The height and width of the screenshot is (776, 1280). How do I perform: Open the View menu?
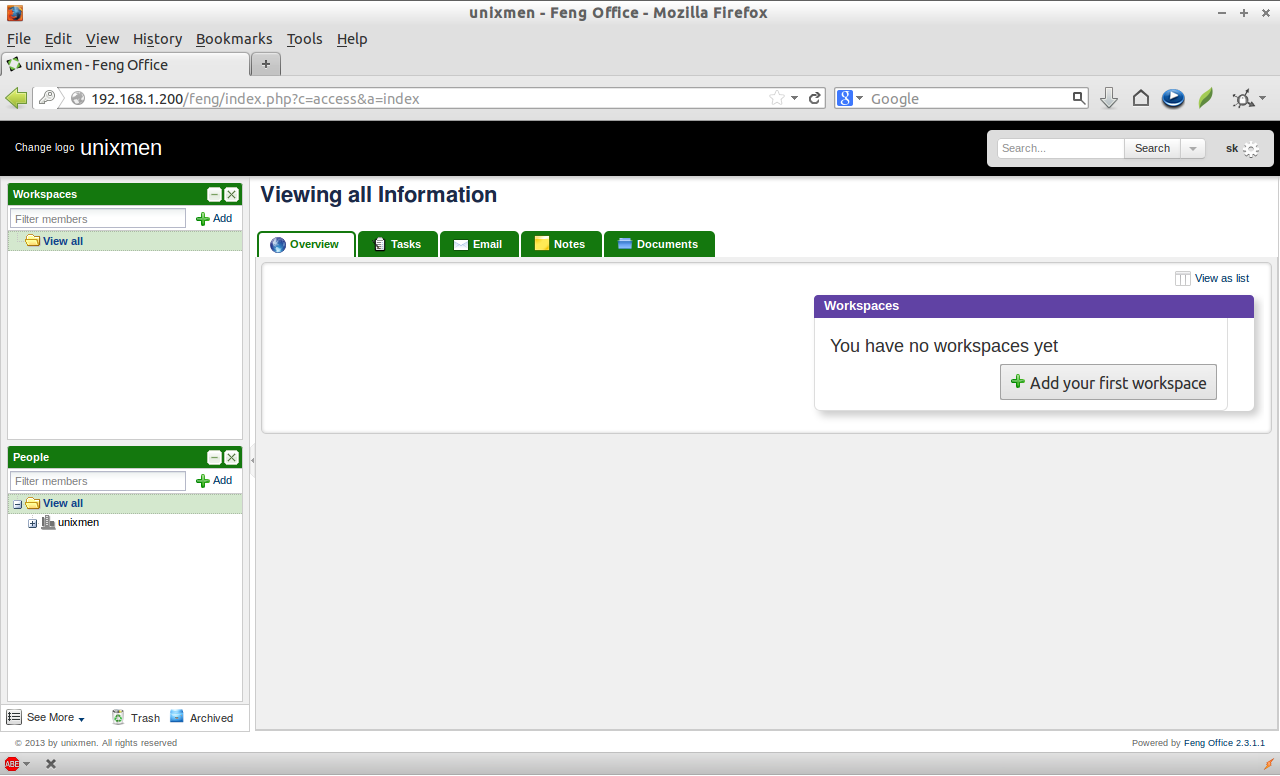pyautogui.click(x=102, y=39)
